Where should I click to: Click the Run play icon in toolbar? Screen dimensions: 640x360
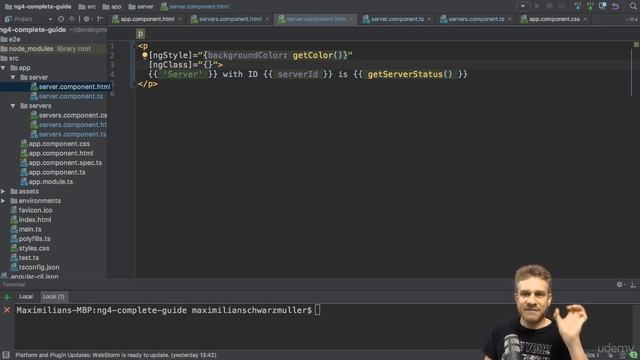pyautogui.click(x=537, y=6)
